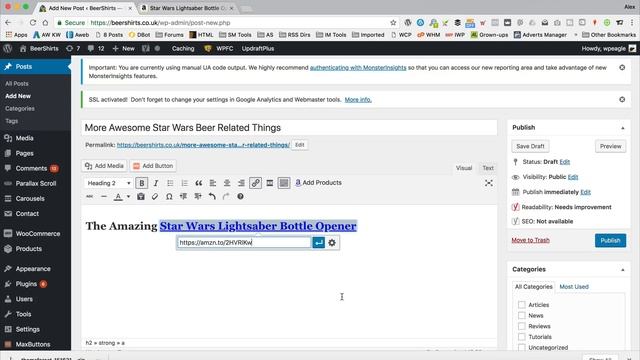
Task: Open the New content menu in admin bar
Action: [123, 49]
